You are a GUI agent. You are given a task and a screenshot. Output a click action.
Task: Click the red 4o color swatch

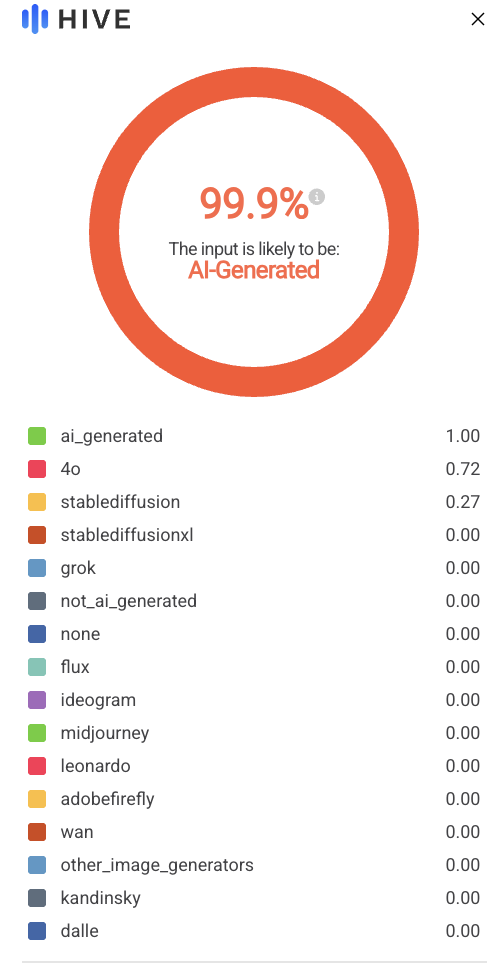tap(37, 469)
